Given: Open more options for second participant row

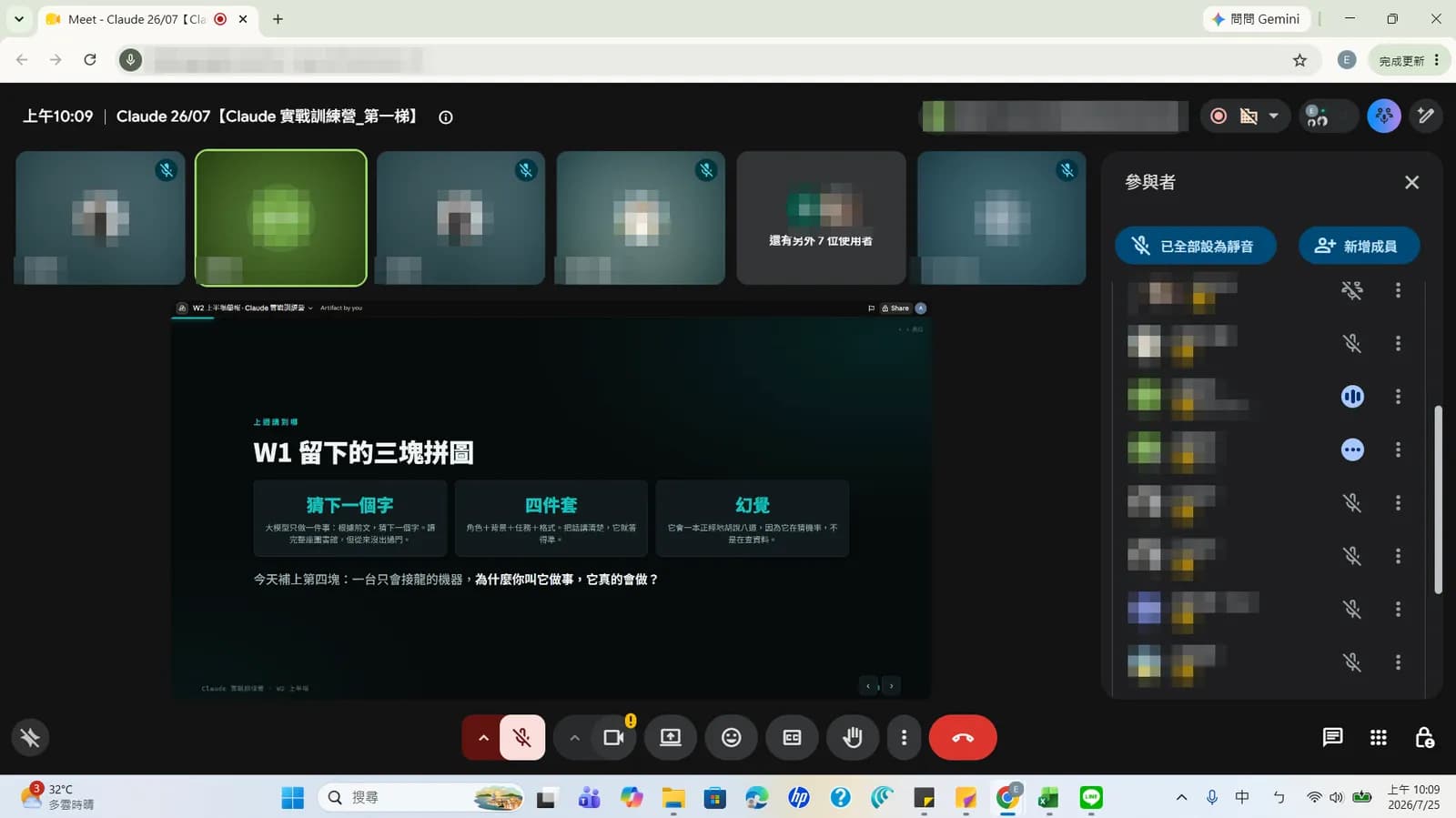Looking at the screenshot, I should tap(1398, 343).
